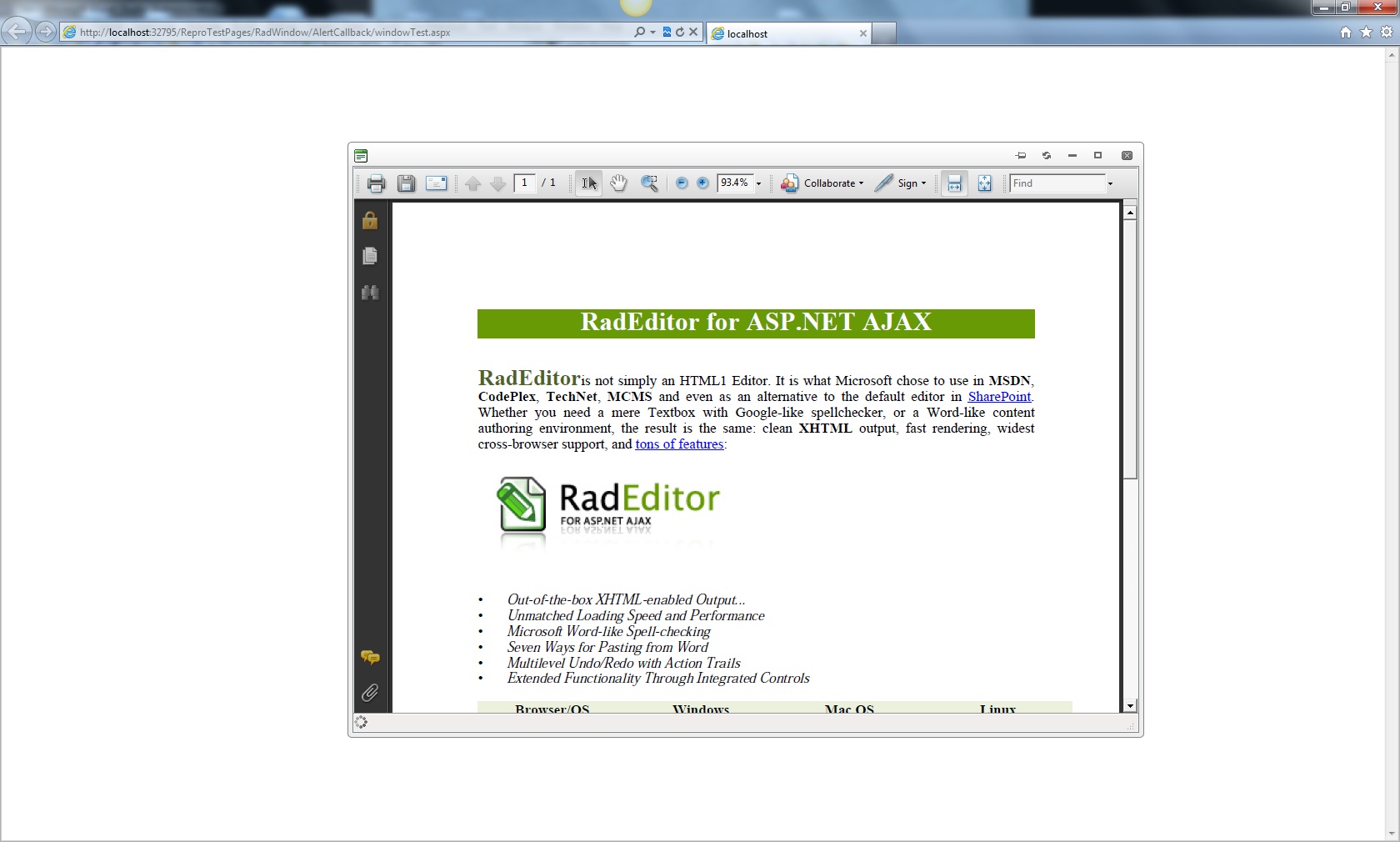Open the security lock panel
Screen dimensions: 1400x842
pyautogui.click(x=370, y=220)
